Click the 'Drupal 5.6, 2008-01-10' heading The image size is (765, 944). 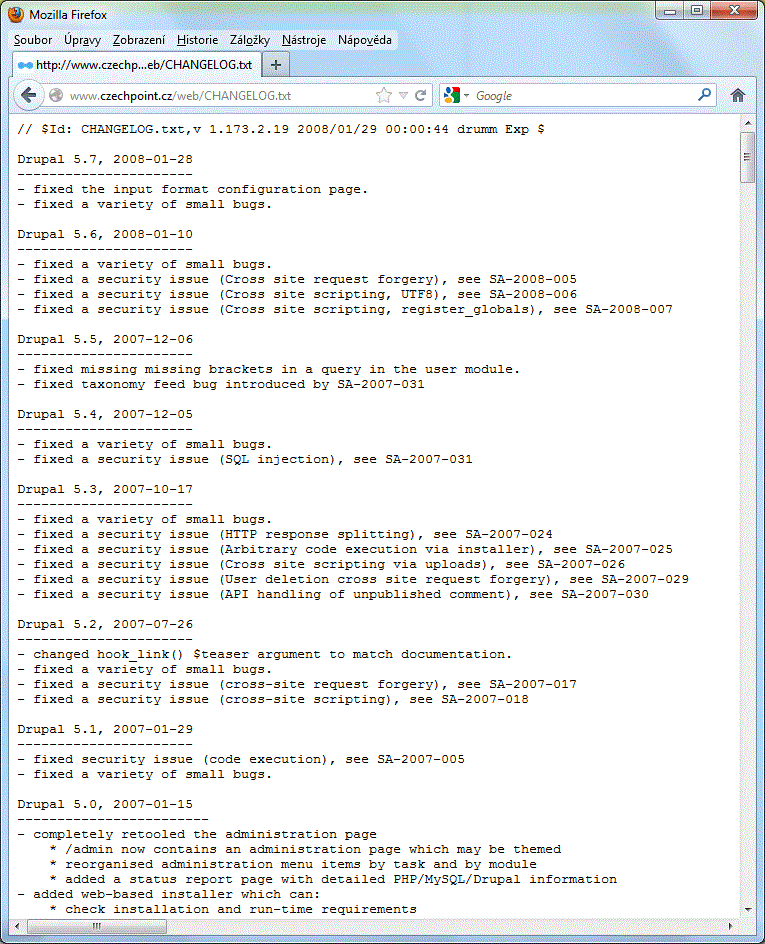coord(105,234)
